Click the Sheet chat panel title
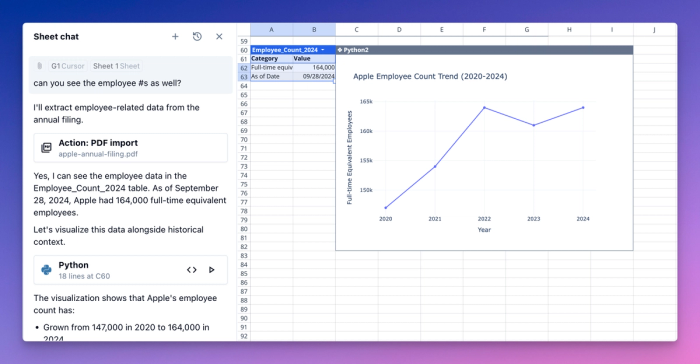Image resolution: width=700 pixels, height=364 pixels. [x=56, y=37]
